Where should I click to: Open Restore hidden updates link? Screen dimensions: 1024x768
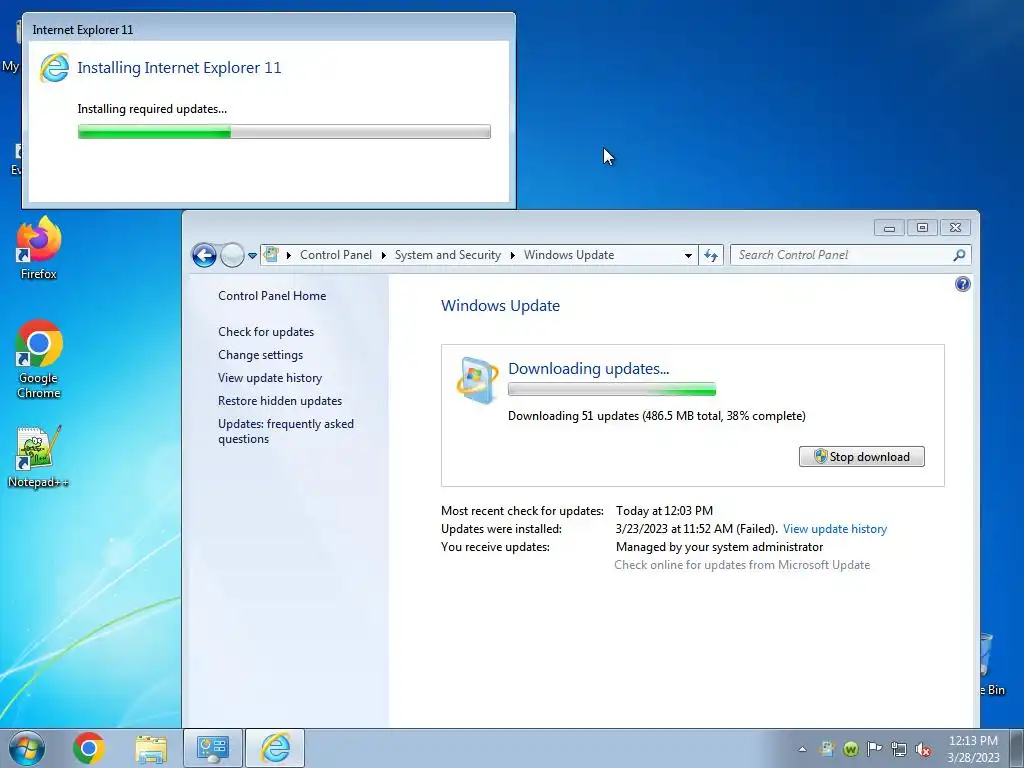(x=280, y=401)
